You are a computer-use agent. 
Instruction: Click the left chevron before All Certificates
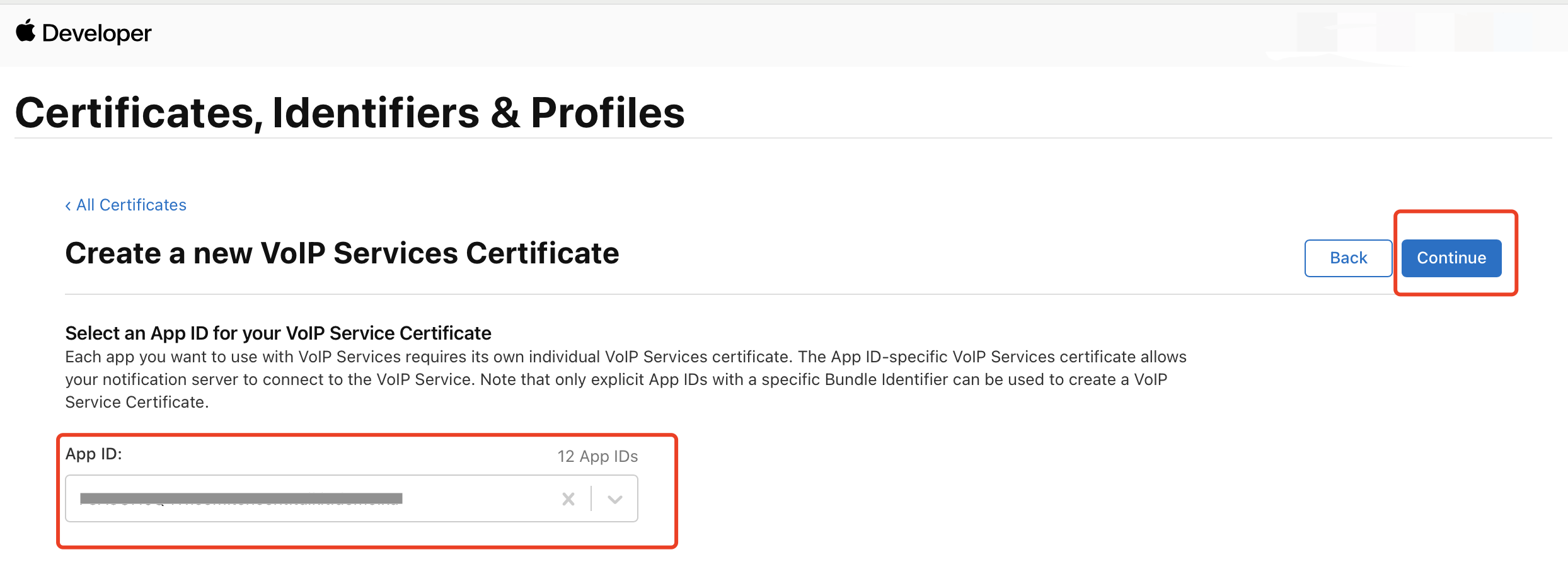click(68, 206)
